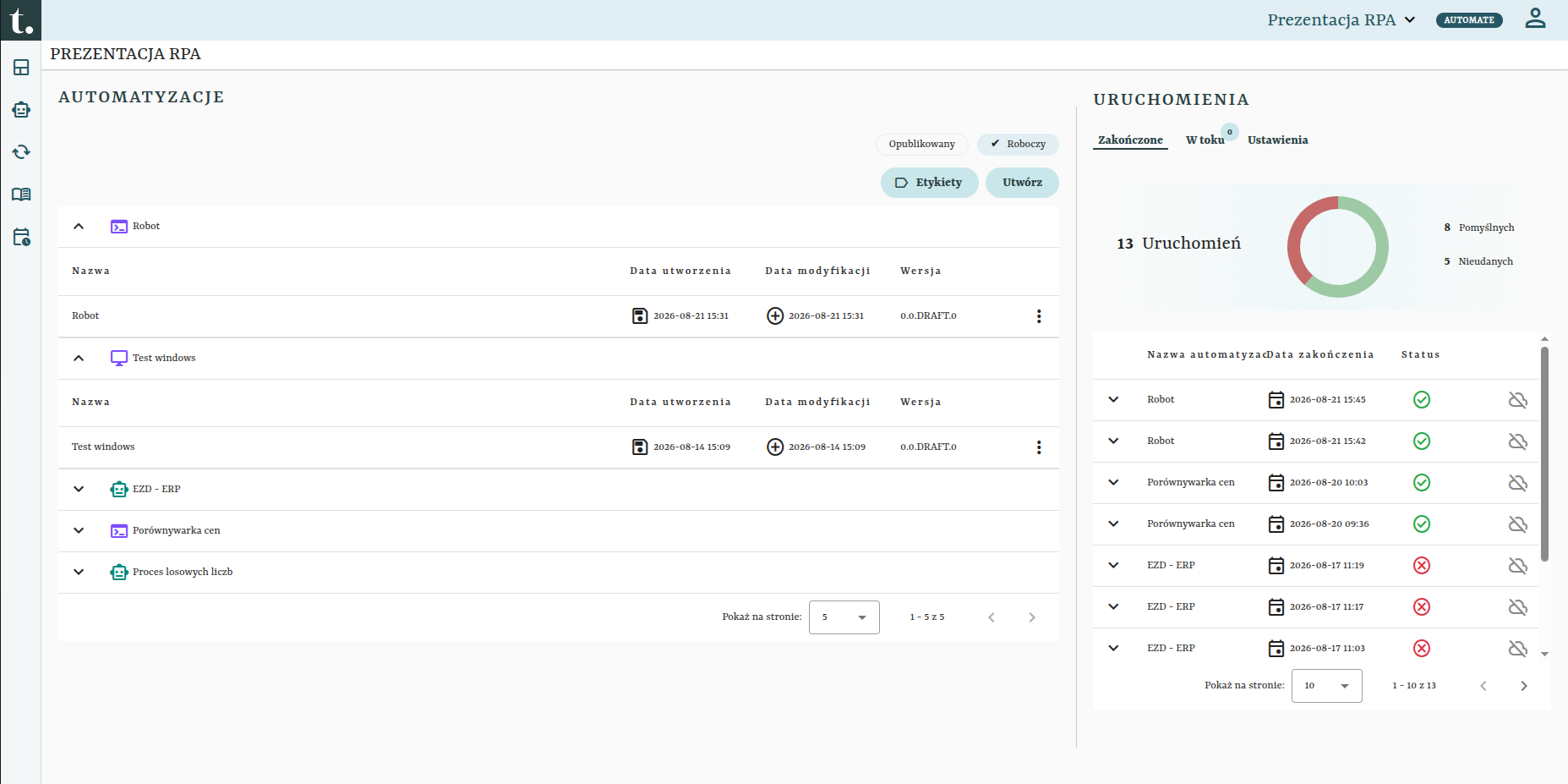
Task: Click the user account icon
Action: 1535,19
